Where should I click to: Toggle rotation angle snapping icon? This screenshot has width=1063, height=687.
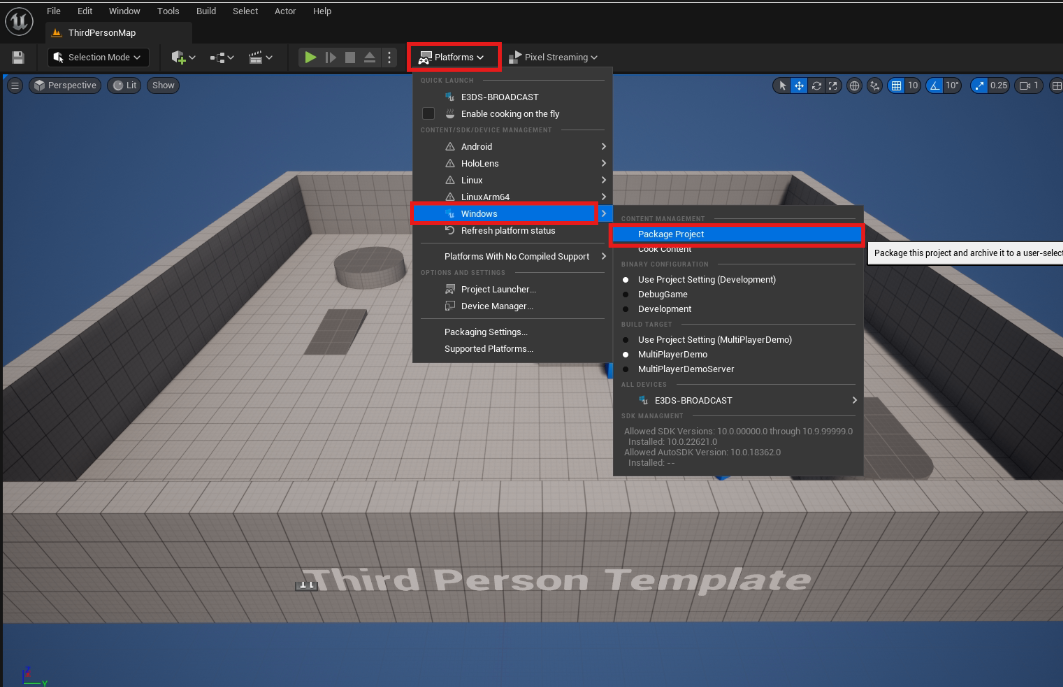[x=933, y=86]
